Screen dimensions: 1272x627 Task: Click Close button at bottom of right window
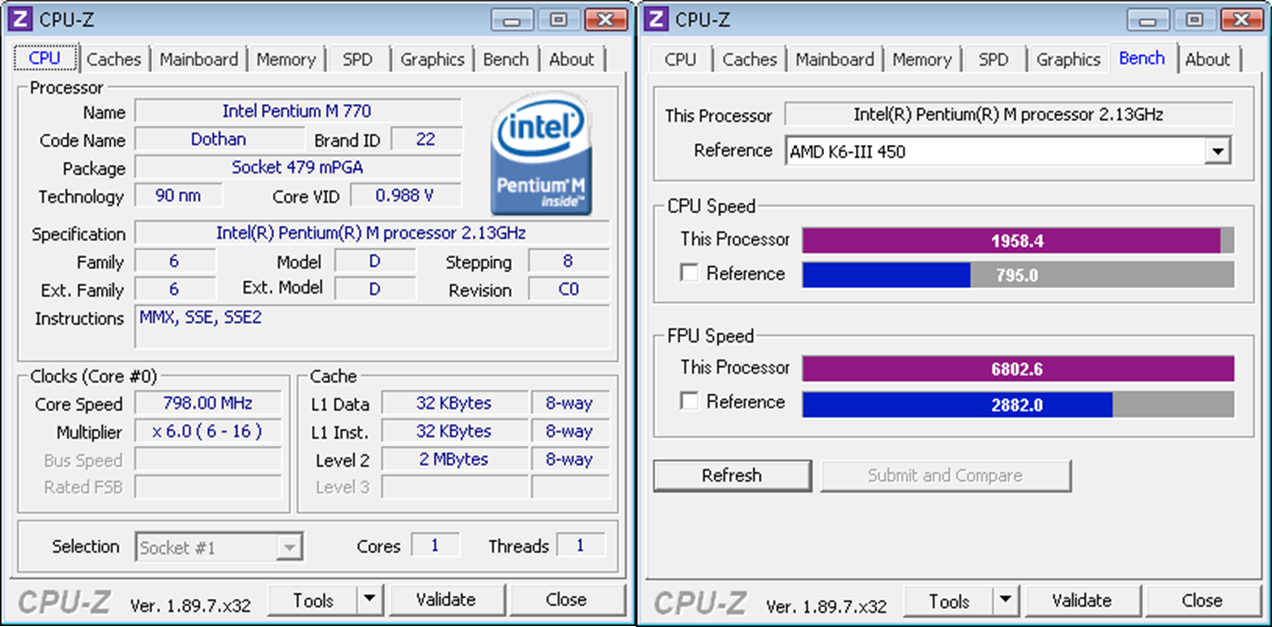coord(1202,601)
